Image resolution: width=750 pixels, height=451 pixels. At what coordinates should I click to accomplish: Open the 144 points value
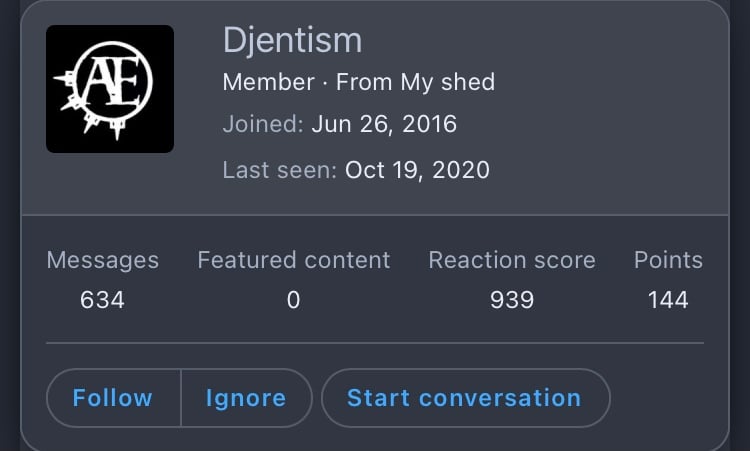668,300
